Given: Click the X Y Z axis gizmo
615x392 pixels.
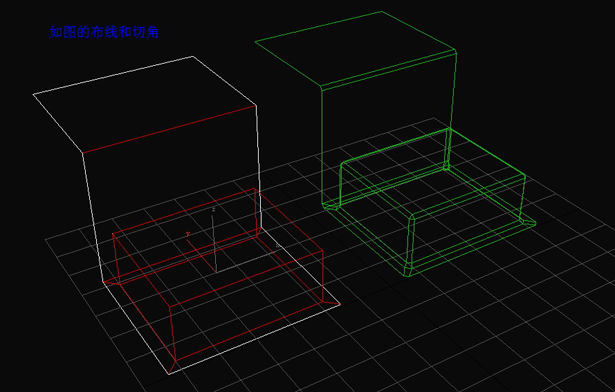Looking at the screenshot, I should tap(232, 240).
